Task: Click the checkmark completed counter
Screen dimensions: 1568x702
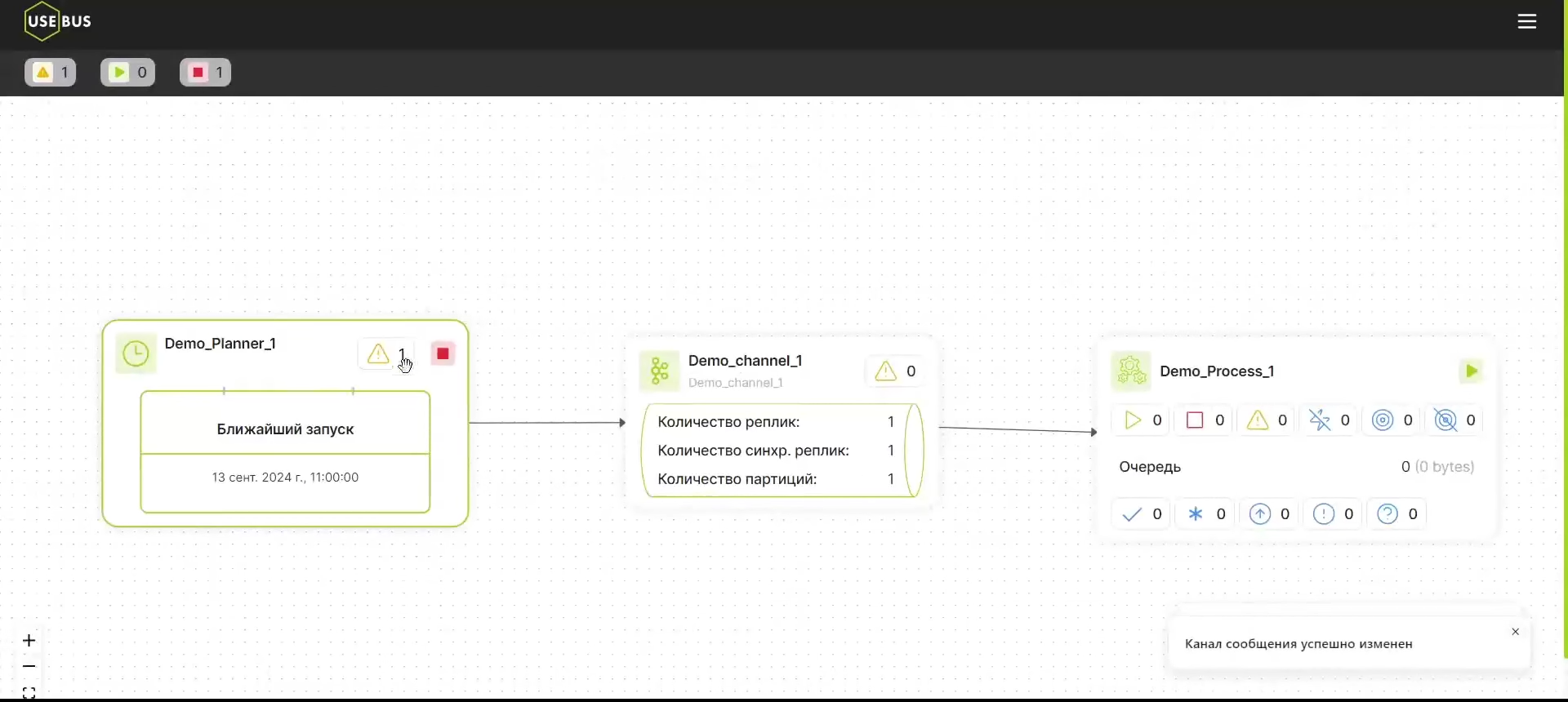Action: (x=1142, y=514)
